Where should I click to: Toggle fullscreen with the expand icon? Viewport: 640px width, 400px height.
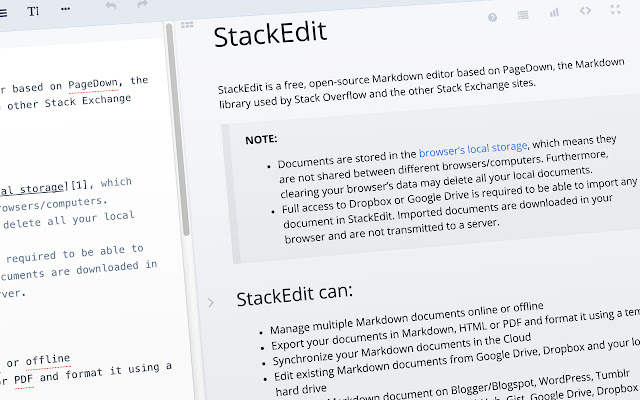(x=616, y=9)
